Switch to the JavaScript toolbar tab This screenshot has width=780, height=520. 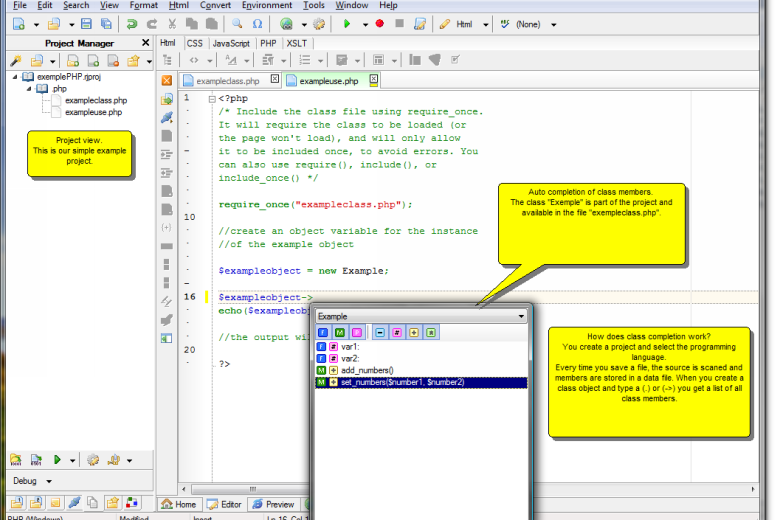tap(231, 43)
